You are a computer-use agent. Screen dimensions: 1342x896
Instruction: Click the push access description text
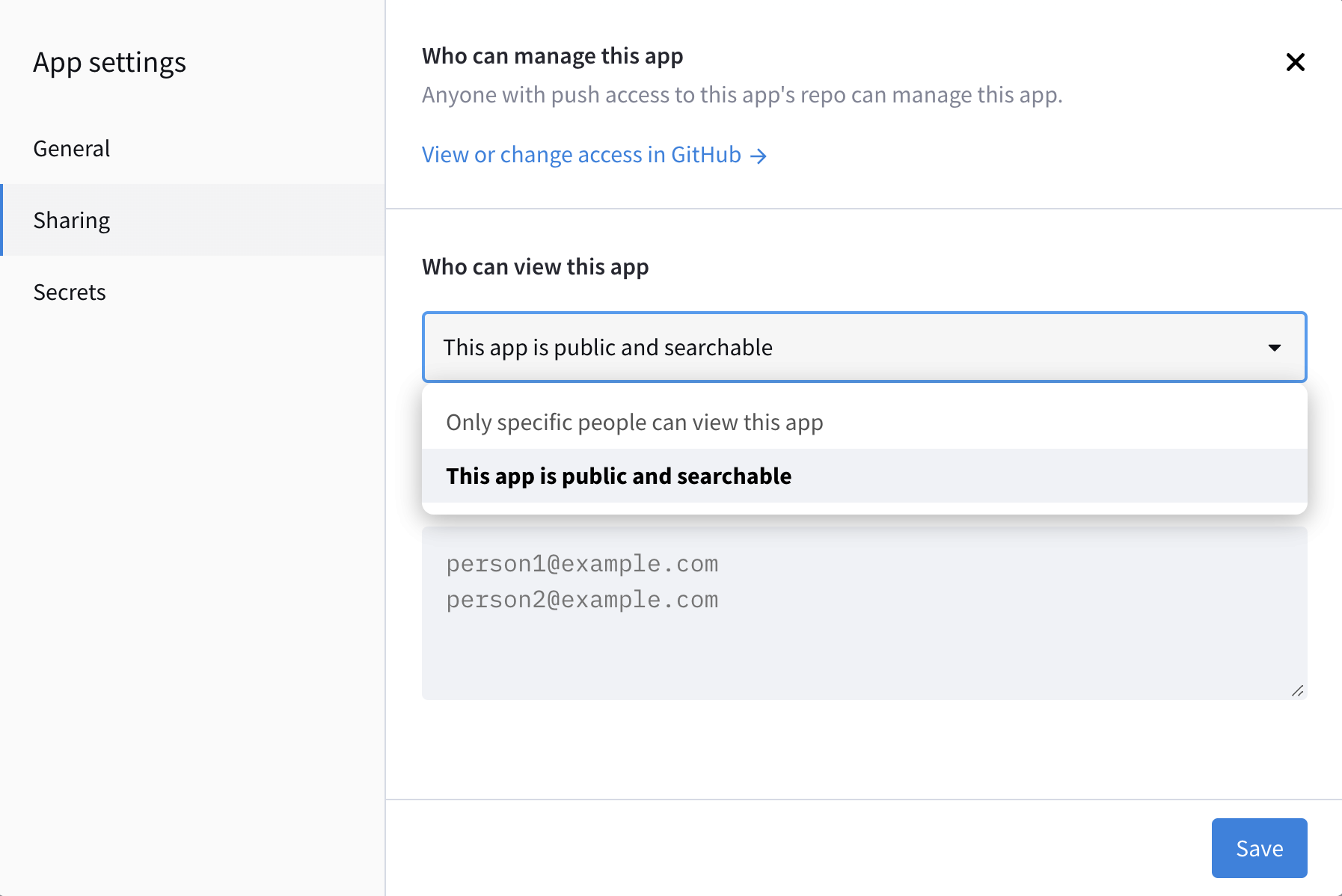click(741, 95)
